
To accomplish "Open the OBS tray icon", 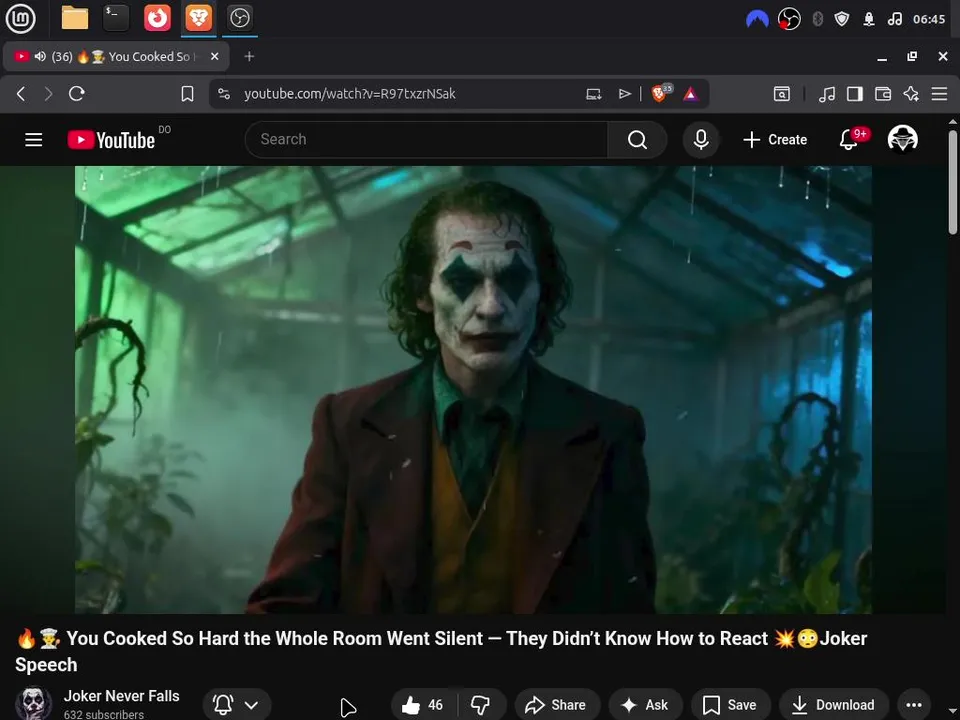I will click(789, 19).
